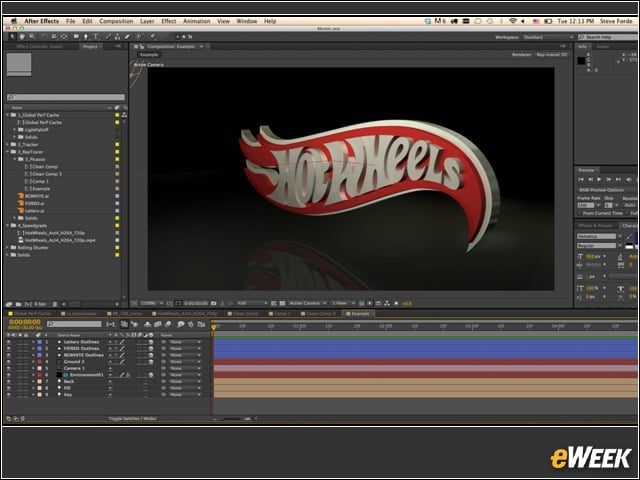The image size is (640, 480).
Task: Hide the Fill light layer
Action: (9, 388)
